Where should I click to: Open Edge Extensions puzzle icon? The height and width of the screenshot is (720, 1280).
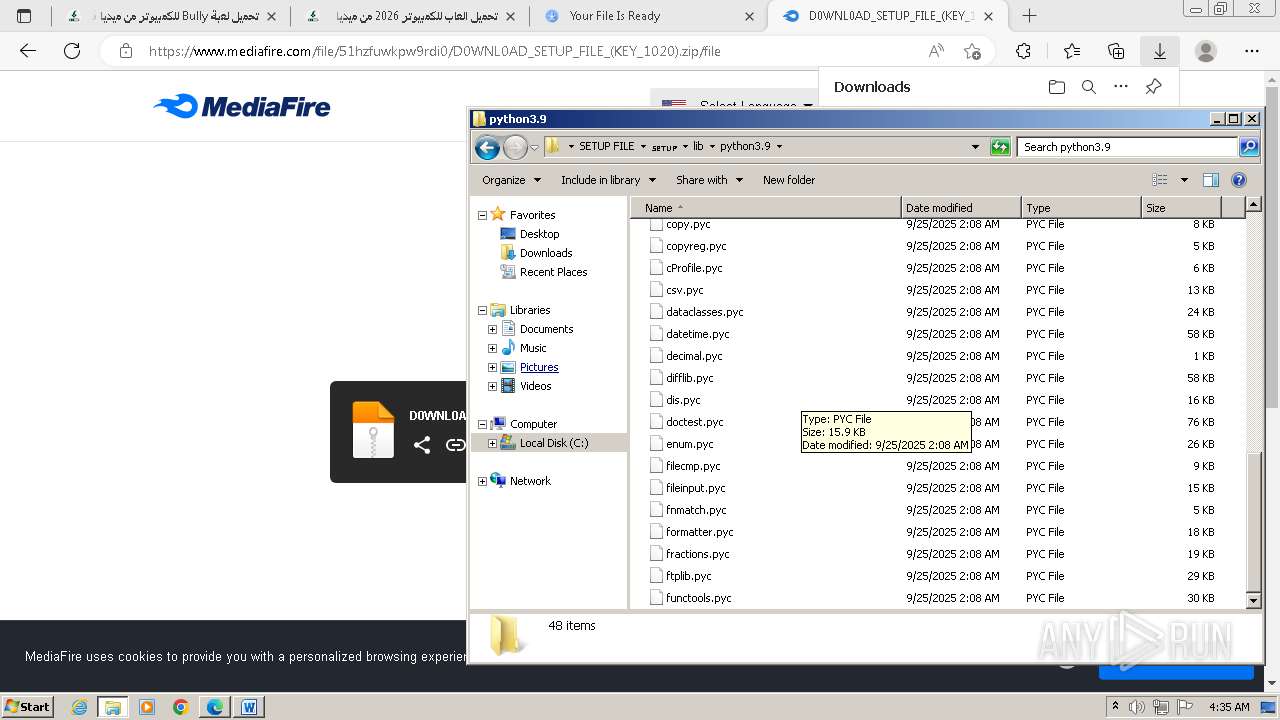(1023, 51)
